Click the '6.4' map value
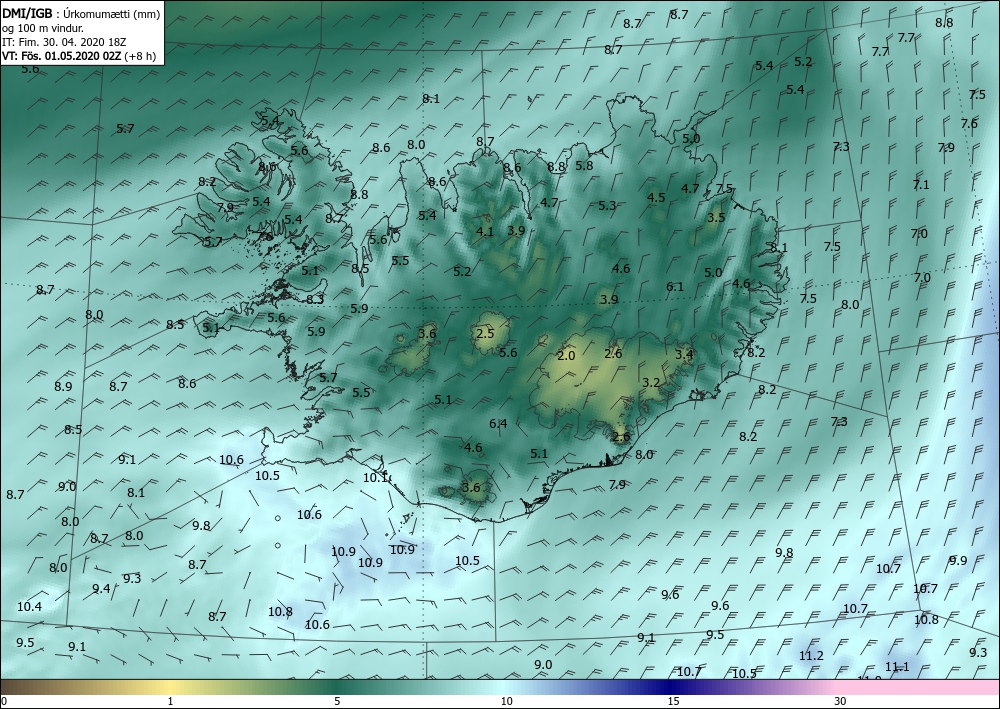The image size is (1000, 709). pyautogui.click(x=498, y=423)
